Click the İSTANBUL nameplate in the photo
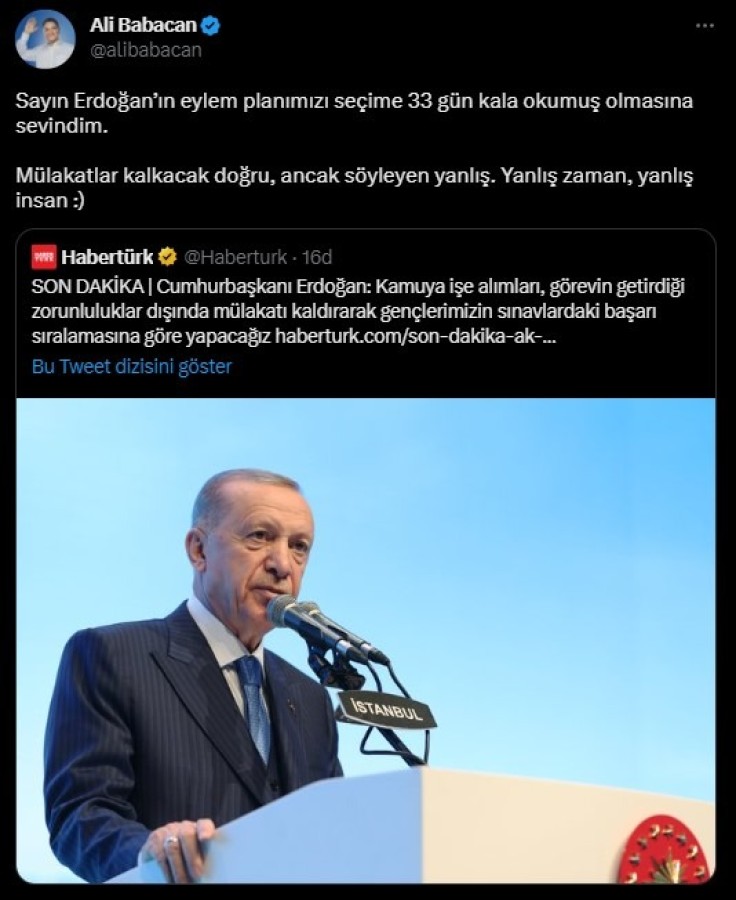The width and height of the screenshot is (736, 900). [x=386, y=709]
